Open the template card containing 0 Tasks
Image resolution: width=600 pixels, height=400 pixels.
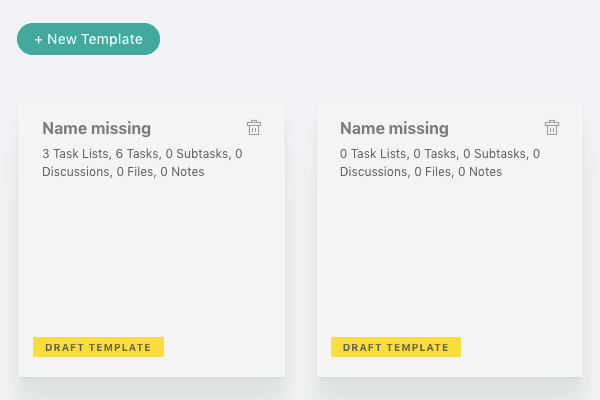(450, 237)
